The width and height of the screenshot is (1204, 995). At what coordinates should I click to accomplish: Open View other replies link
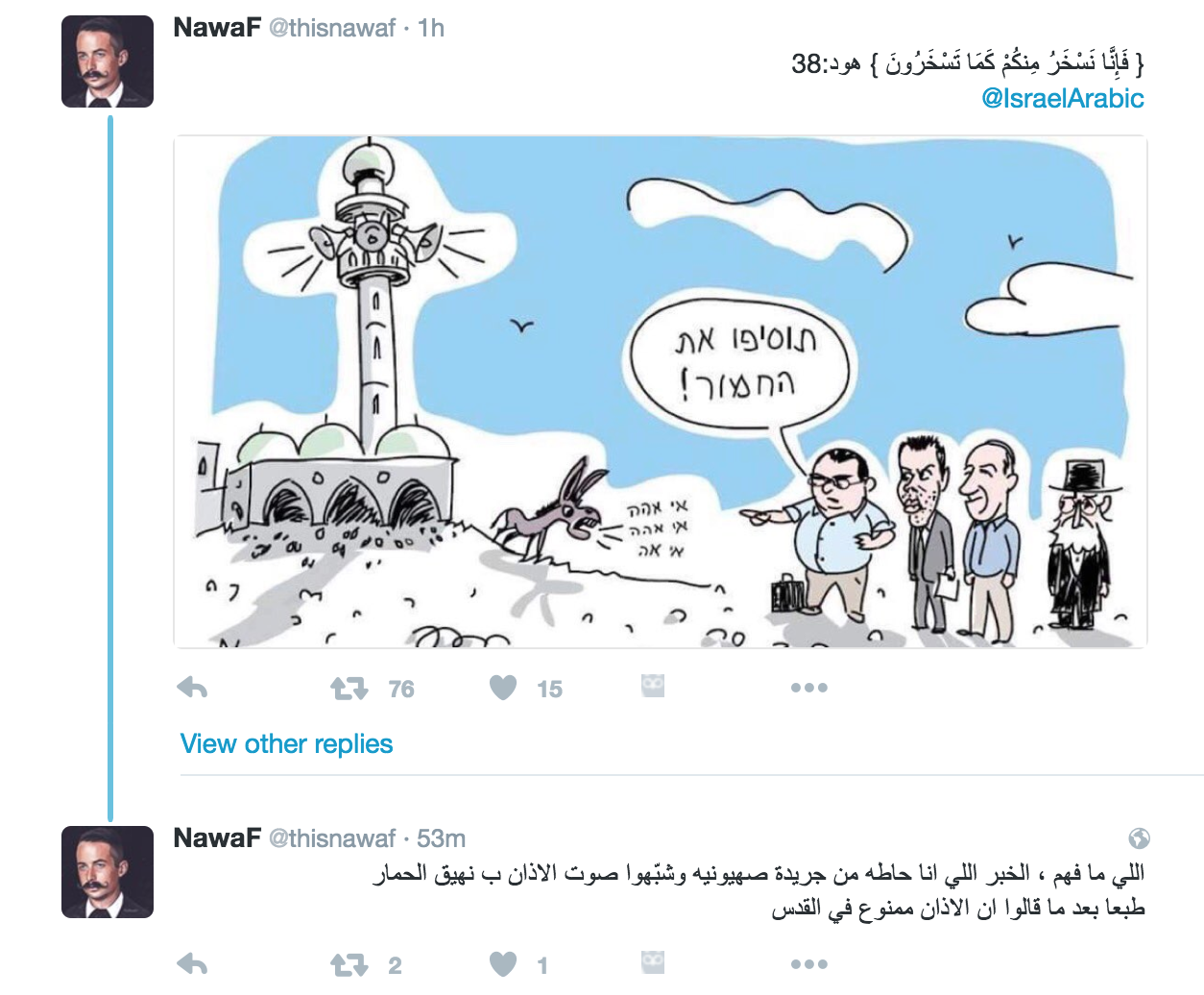(x=286, y=744)
